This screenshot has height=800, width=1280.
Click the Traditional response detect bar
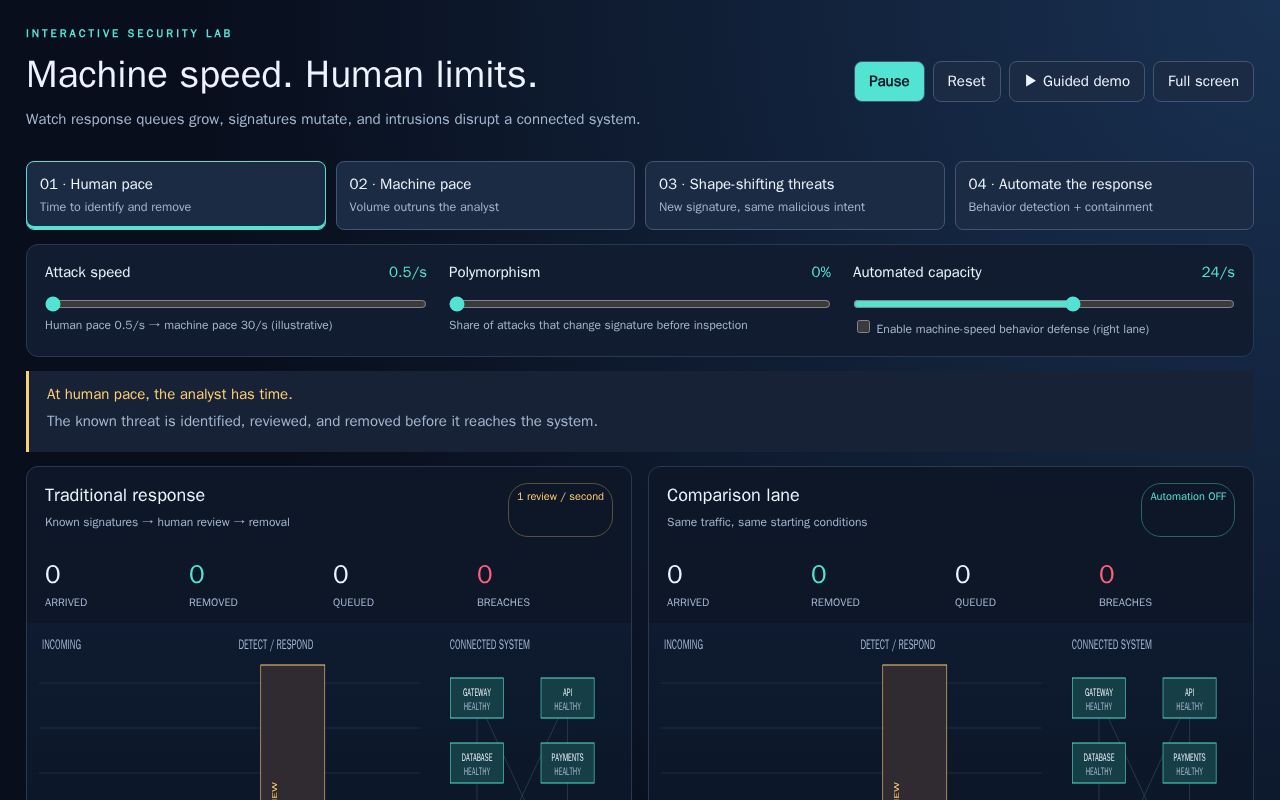[292, 732]
